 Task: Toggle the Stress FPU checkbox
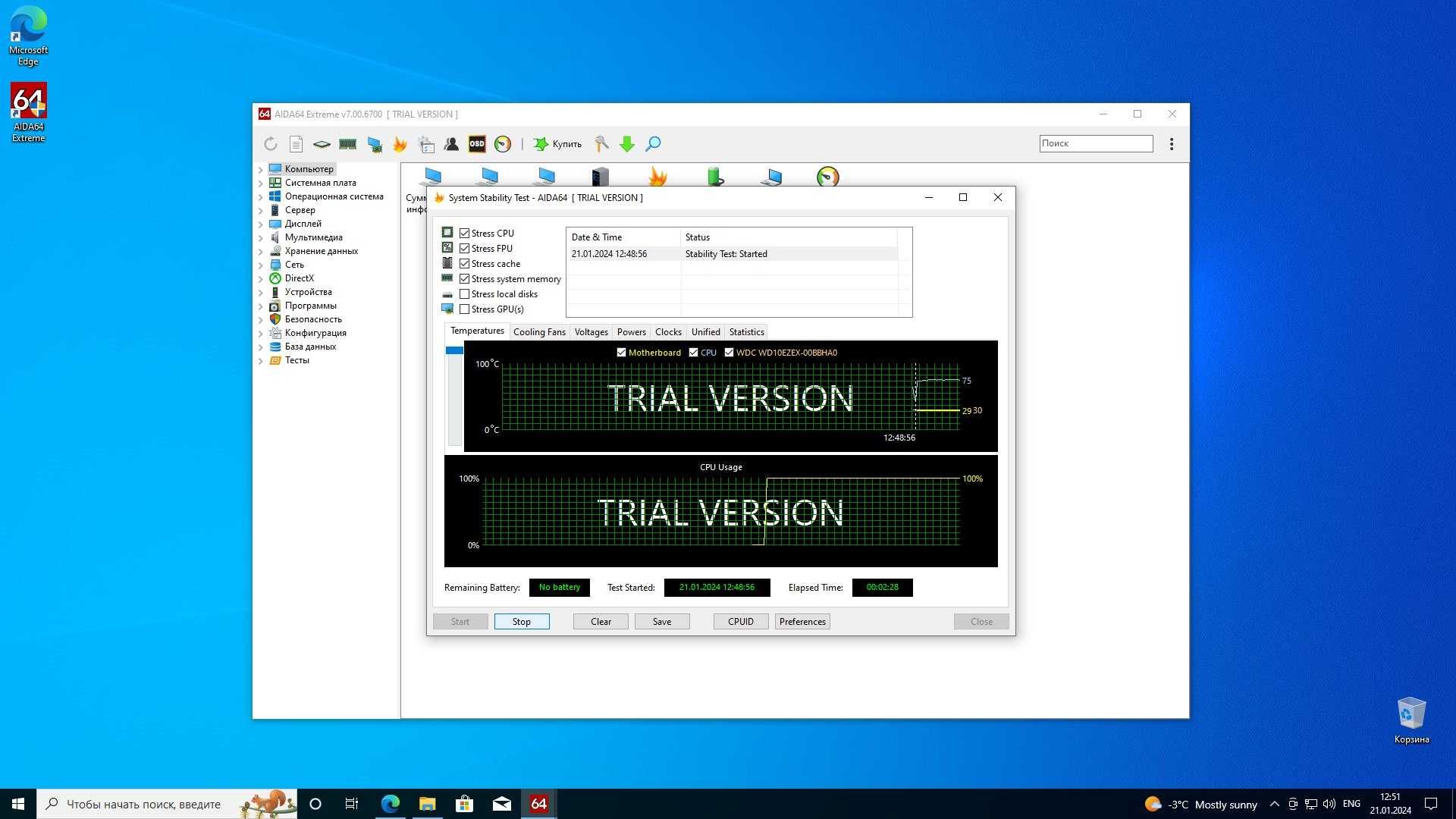pyautogui.click(x=465, y=249)
